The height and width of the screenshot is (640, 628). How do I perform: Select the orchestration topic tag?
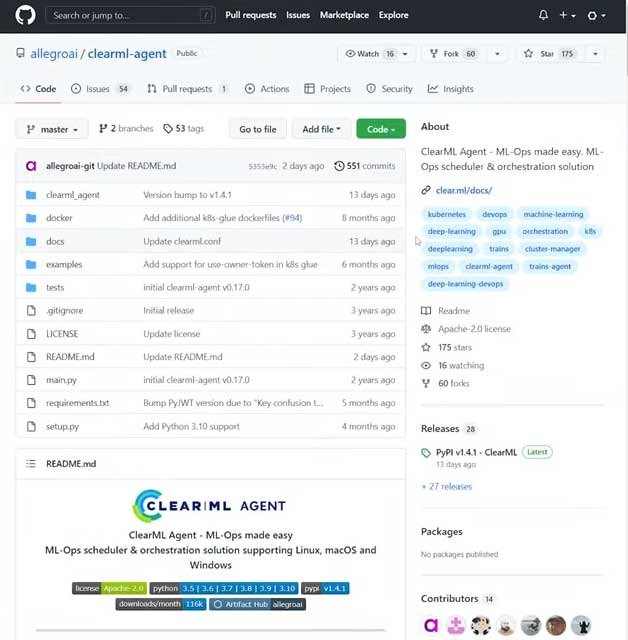(545, 231)
